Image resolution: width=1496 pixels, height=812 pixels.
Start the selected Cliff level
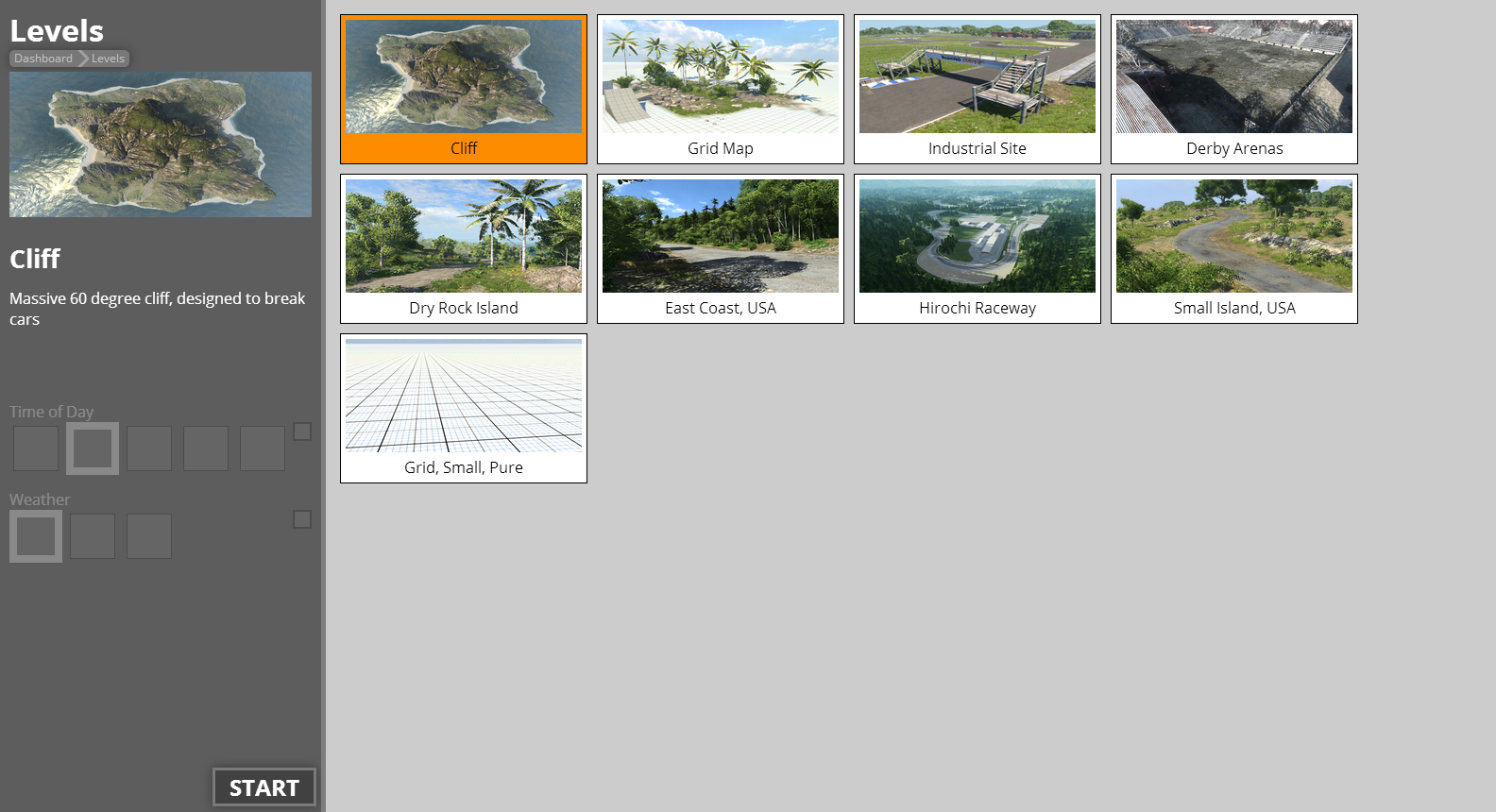(x=264, y=787)
